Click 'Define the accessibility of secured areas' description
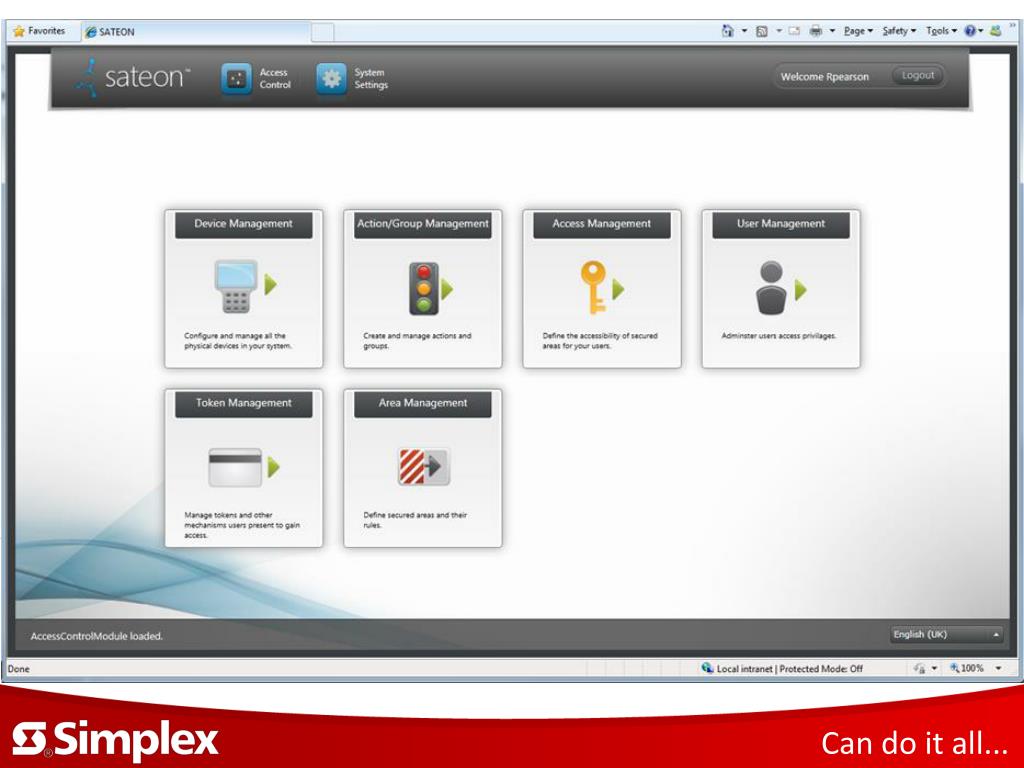 coord(600,341)
